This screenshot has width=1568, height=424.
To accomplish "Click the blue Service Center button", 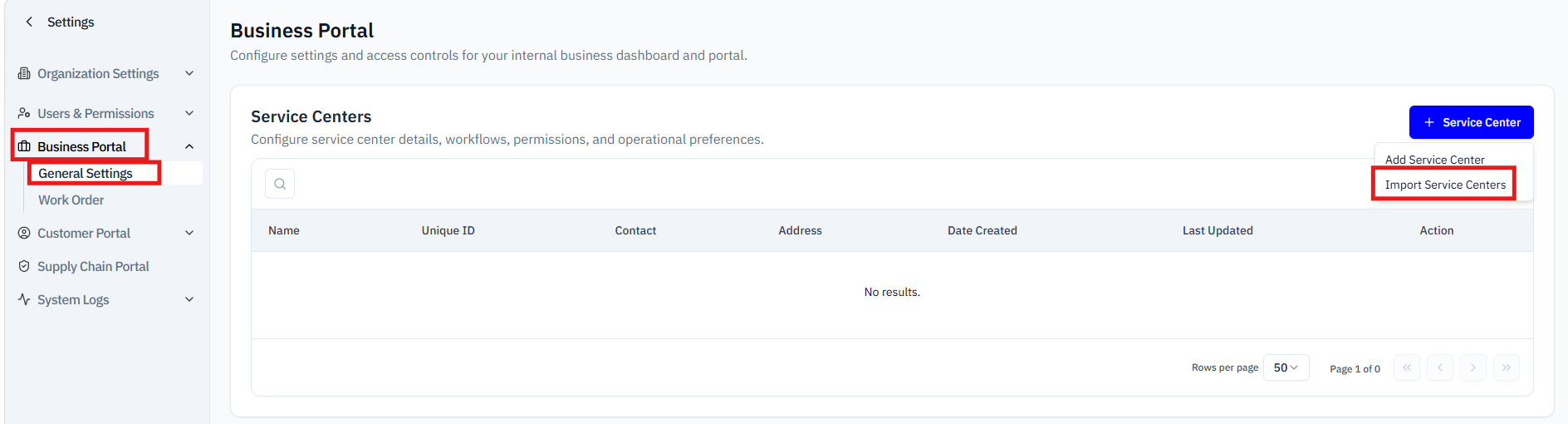I will pos(1471,122).
